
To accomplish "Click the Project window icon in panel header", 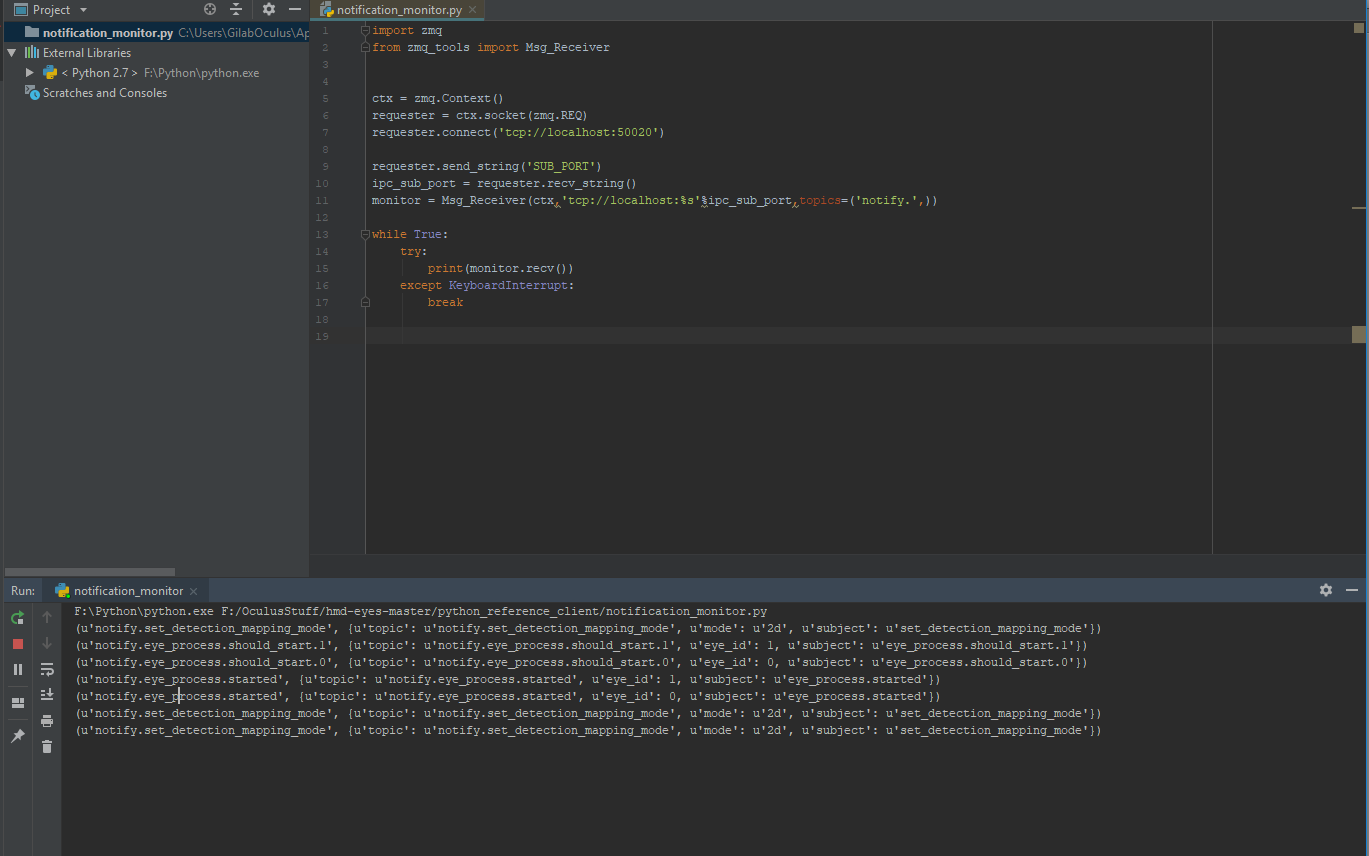I will 20,9.
